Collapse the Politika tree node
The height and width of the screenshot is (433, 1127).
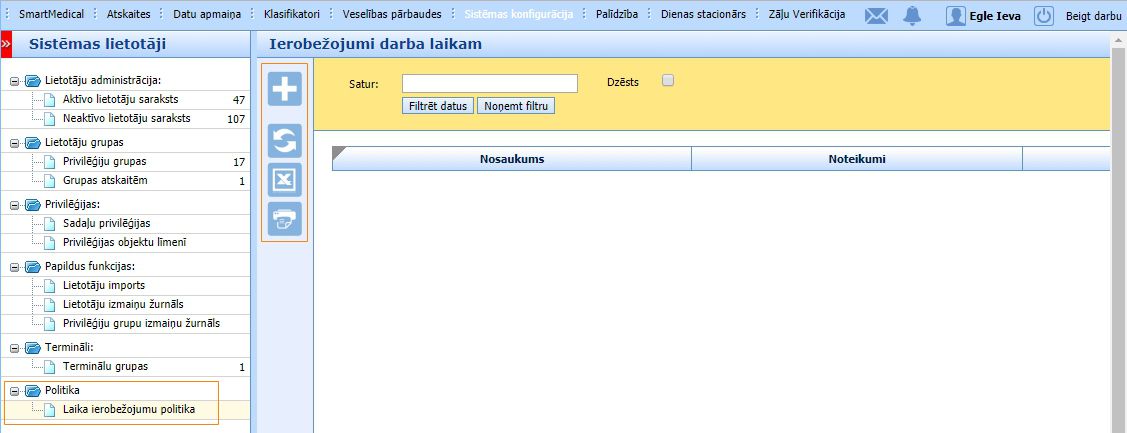click(x=15, y=390)
